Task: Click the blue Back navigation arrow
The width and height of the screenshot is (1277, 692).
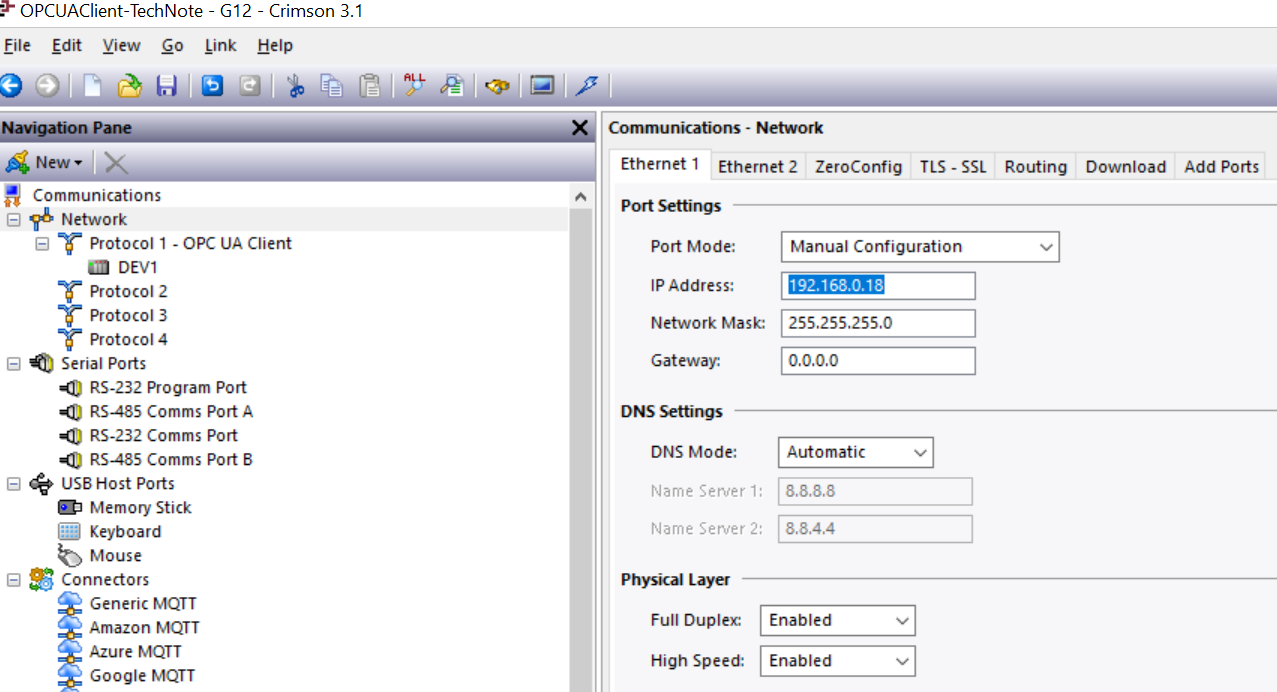Action: pyautogui.click(x=11, y=86)
